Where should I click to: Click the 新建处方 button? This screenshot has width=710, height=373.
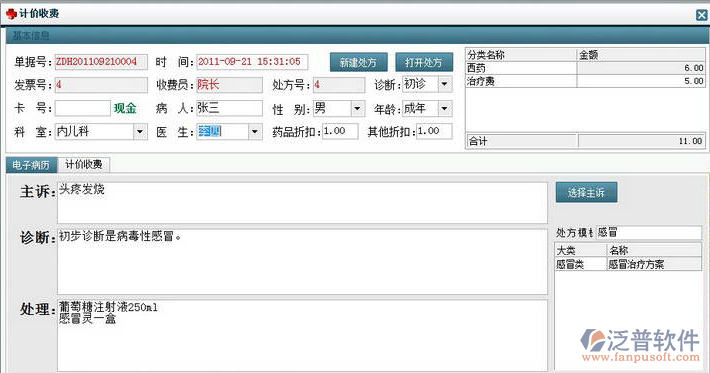point(358,62)
